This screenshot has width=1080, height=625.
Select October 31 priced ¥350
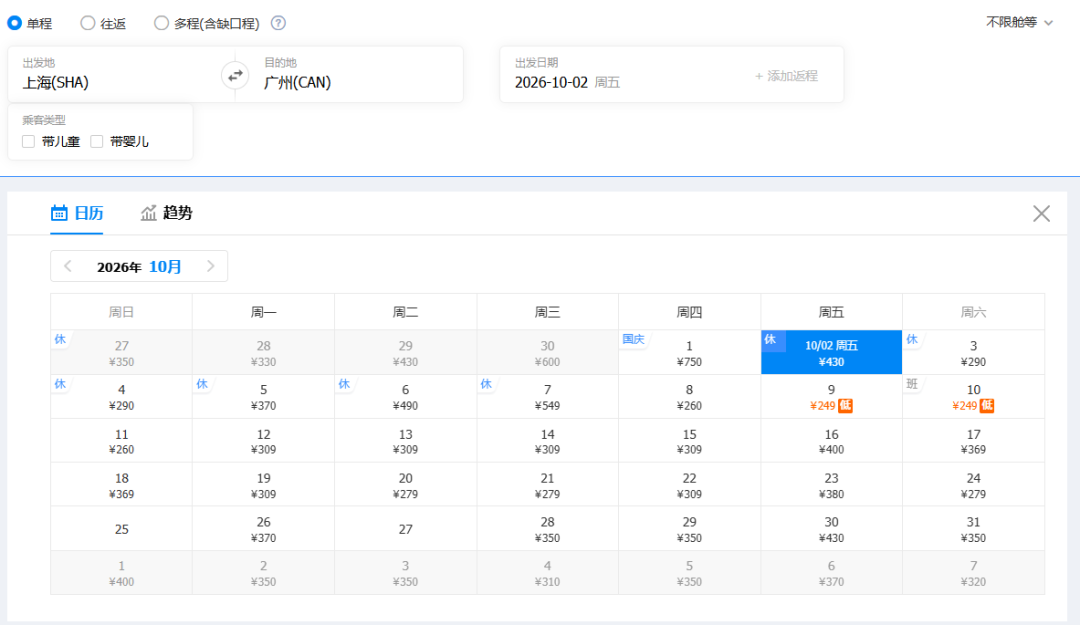[973, 529]
